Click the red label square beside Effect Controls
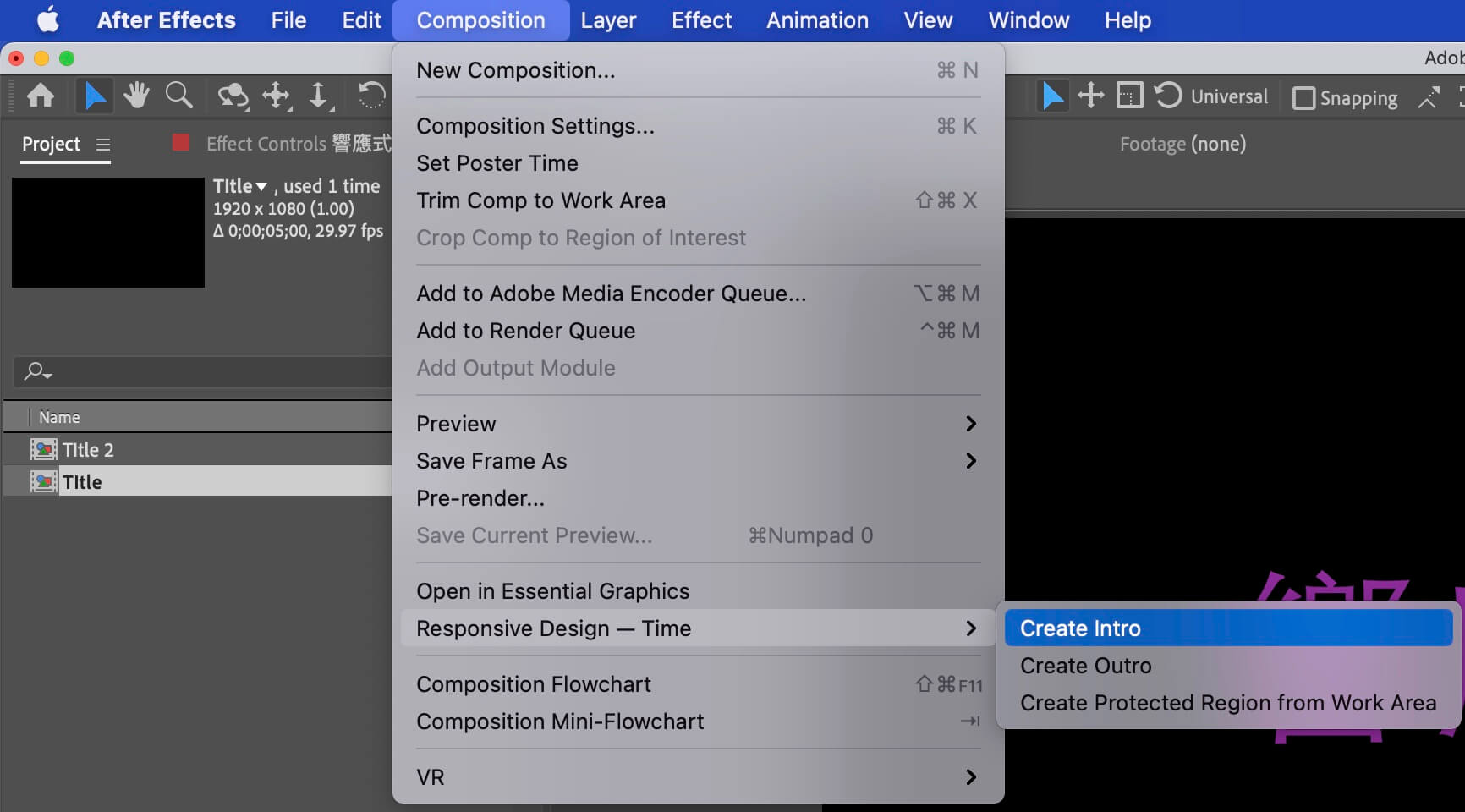This screenshot has height=812, width=1465. coord(180,142)
